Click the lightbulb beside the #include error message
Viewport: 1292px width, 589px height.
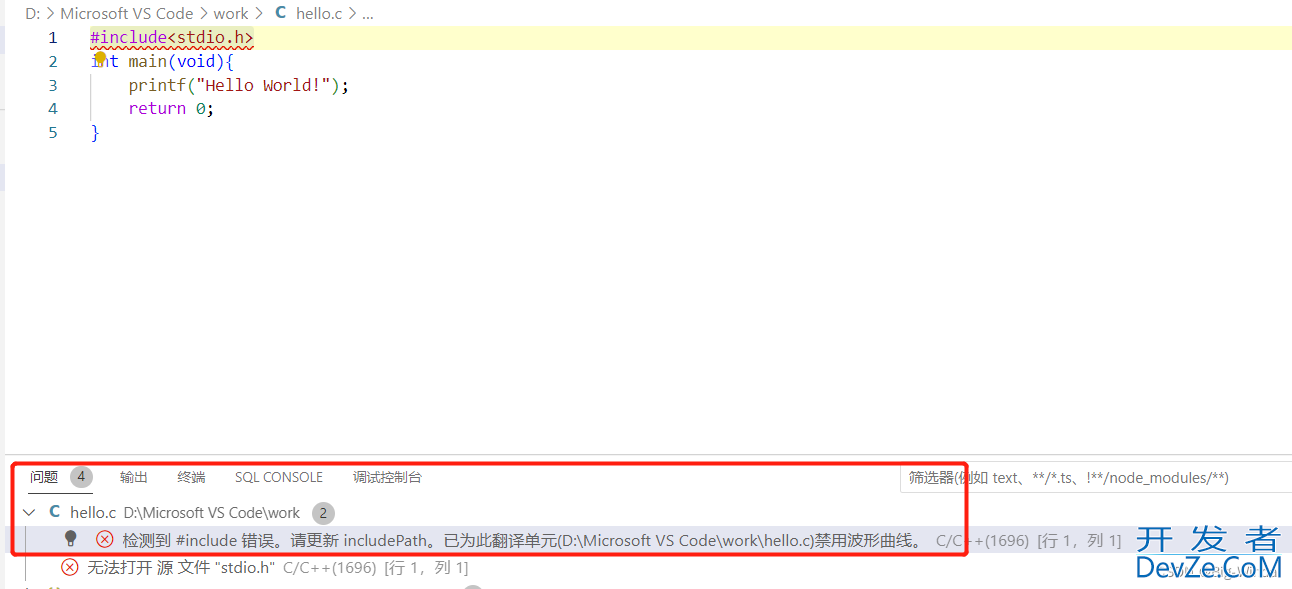(71, 539)
